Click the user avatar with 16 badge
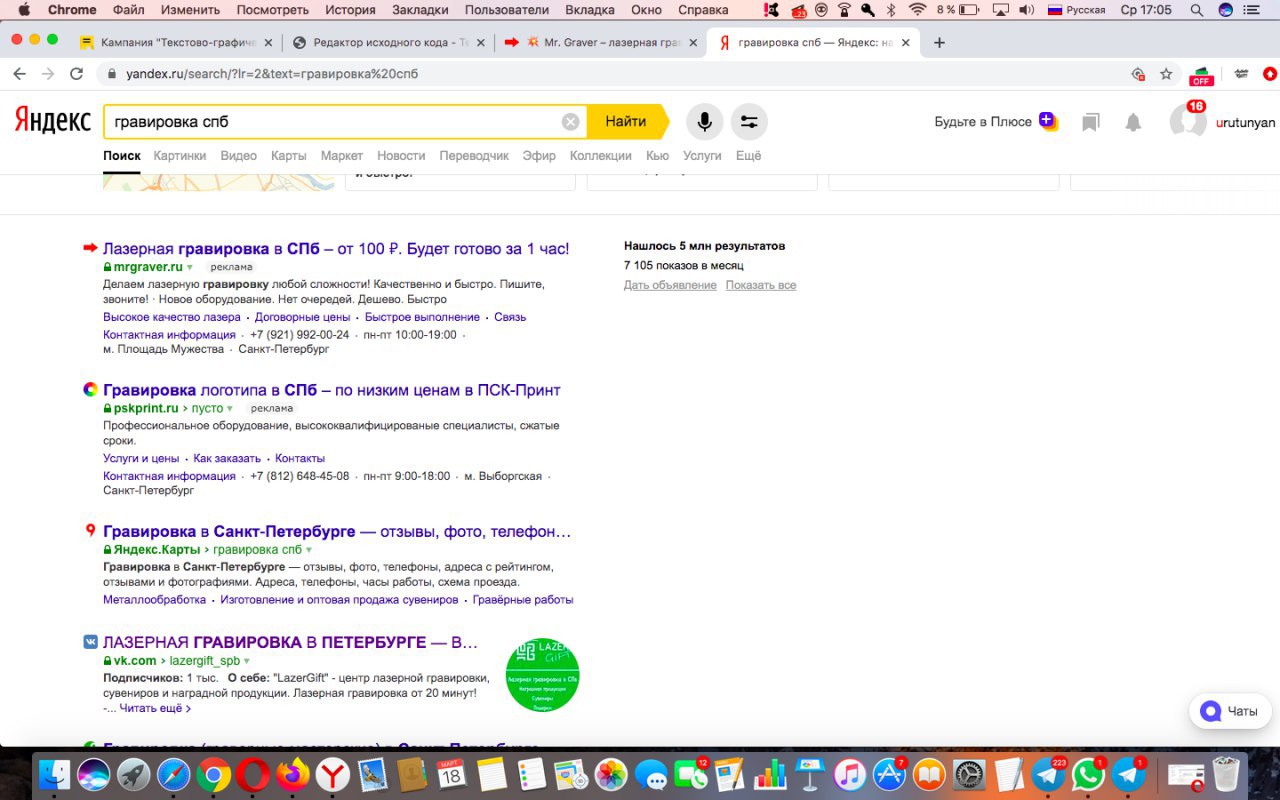This screenshot has height=800, width=1280. [x=1188, y=121]
